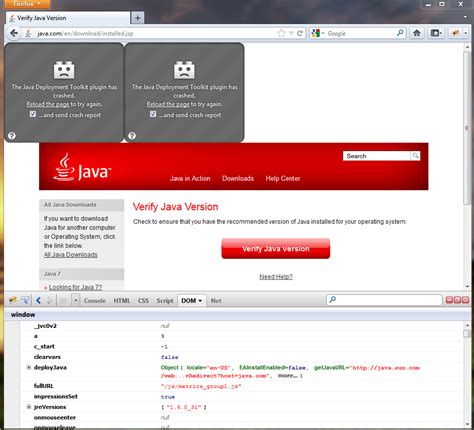Click the Java site Search field
The width and height of the screenshot is (474, 430).
(x=377, y=156)
